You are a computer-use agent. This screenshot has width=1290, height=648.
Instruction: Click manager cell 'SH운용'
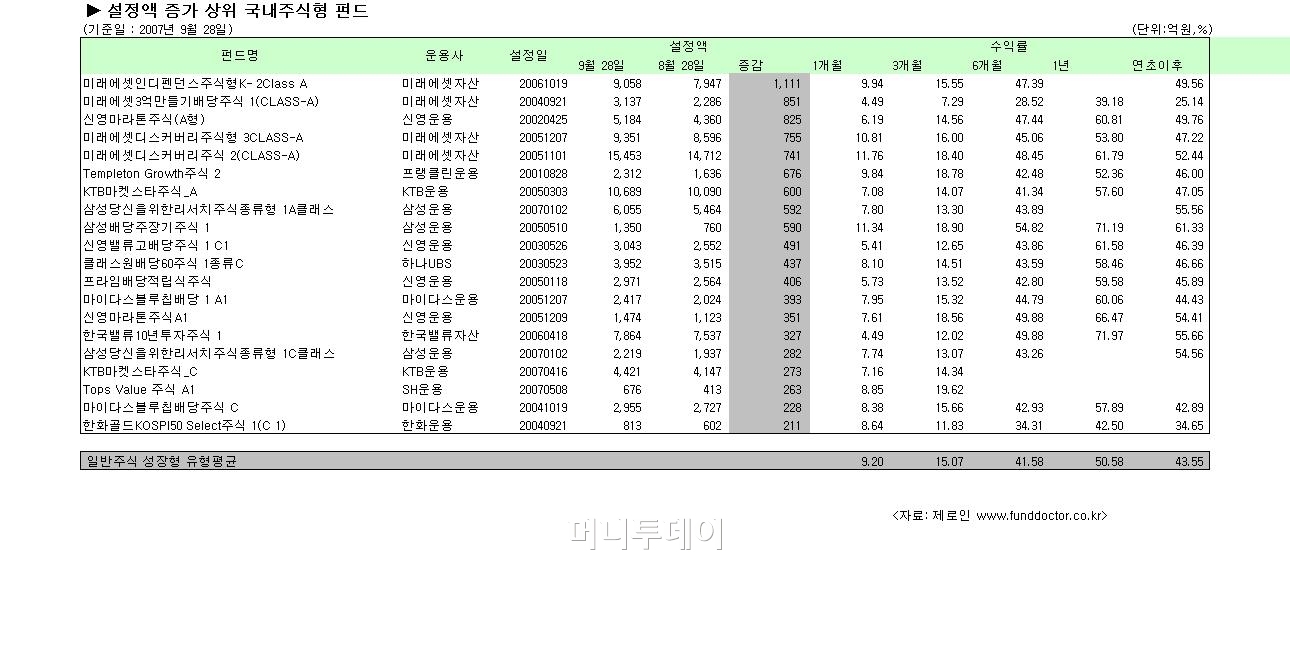click(421, 390)
